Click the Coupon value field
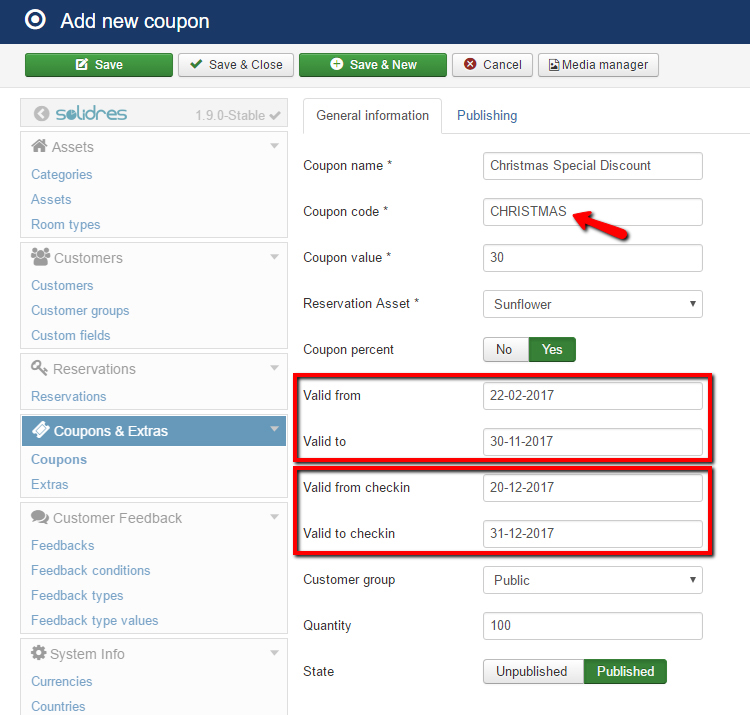This screenshot has height=715, width=750. tap(593, 258)
